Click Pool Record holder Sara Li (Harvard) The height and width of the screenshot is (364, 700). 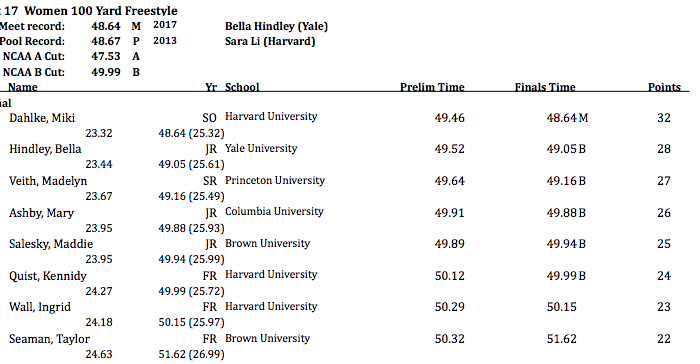click(x=270, y=42)
